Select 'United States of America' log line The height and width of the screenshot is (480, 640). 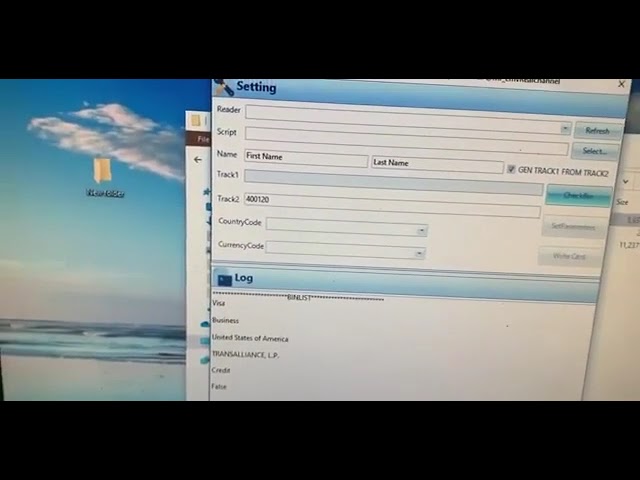[x=250, y=338]
